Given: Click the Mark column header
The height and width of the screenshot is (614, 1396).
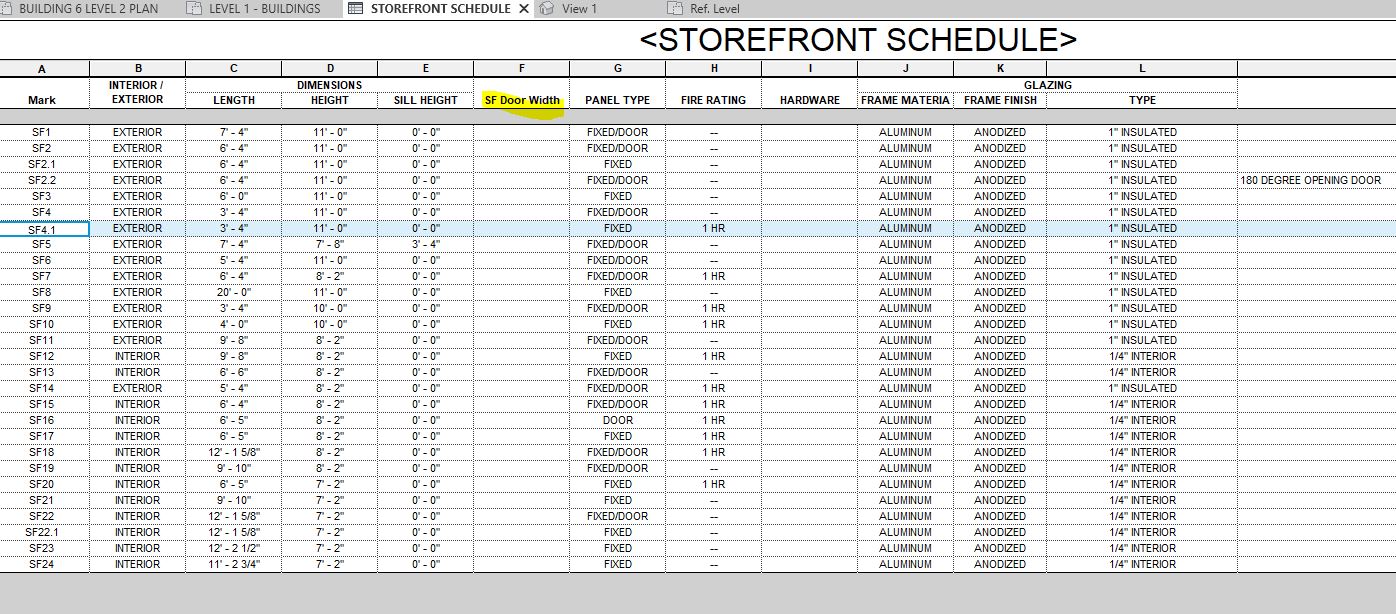Looking at the screenshot, I should 42,100.
